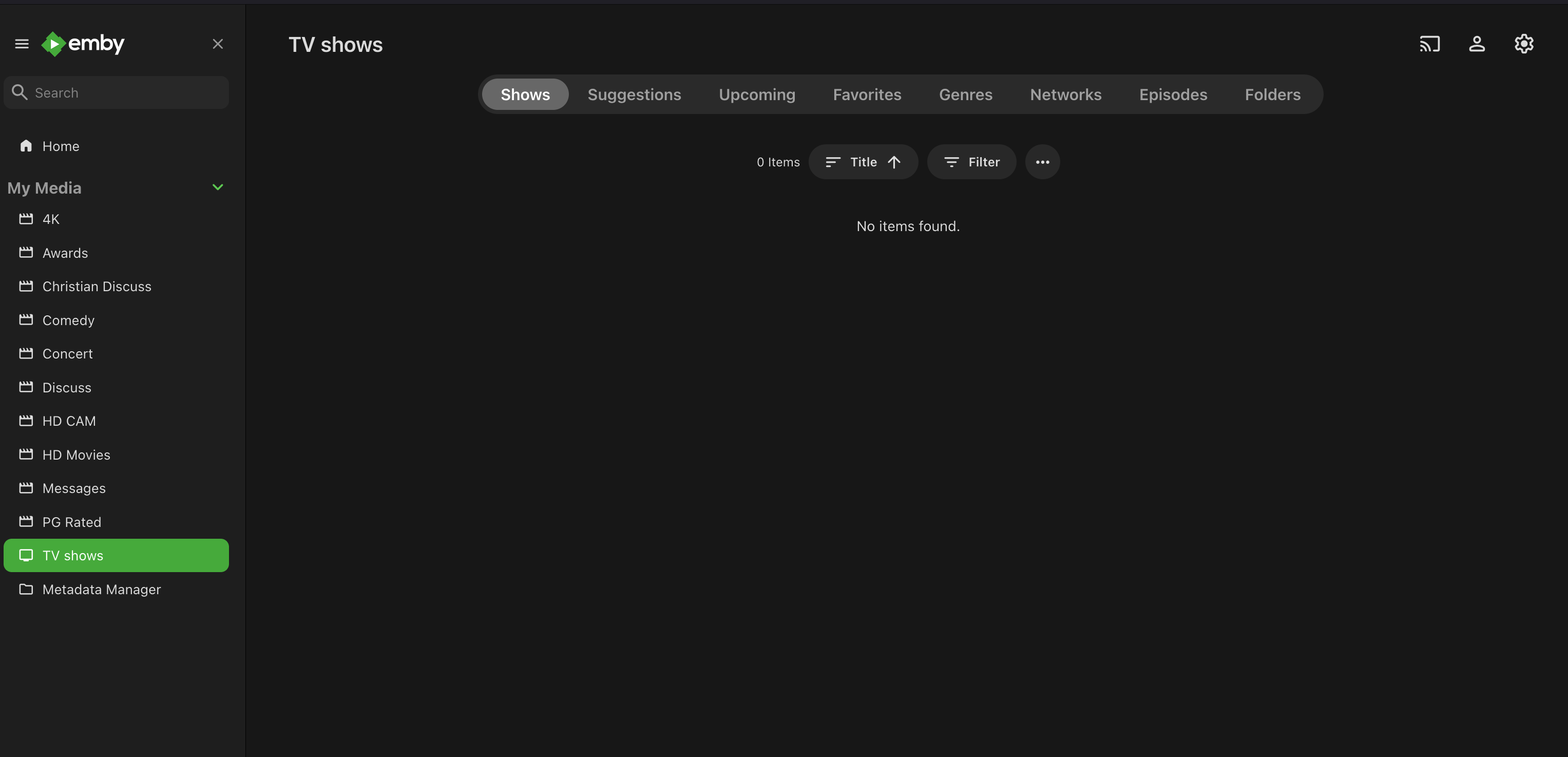Collapse the My Media section chevron
The height and width of the screenshot is (757, 1568).
click(217, 187)
